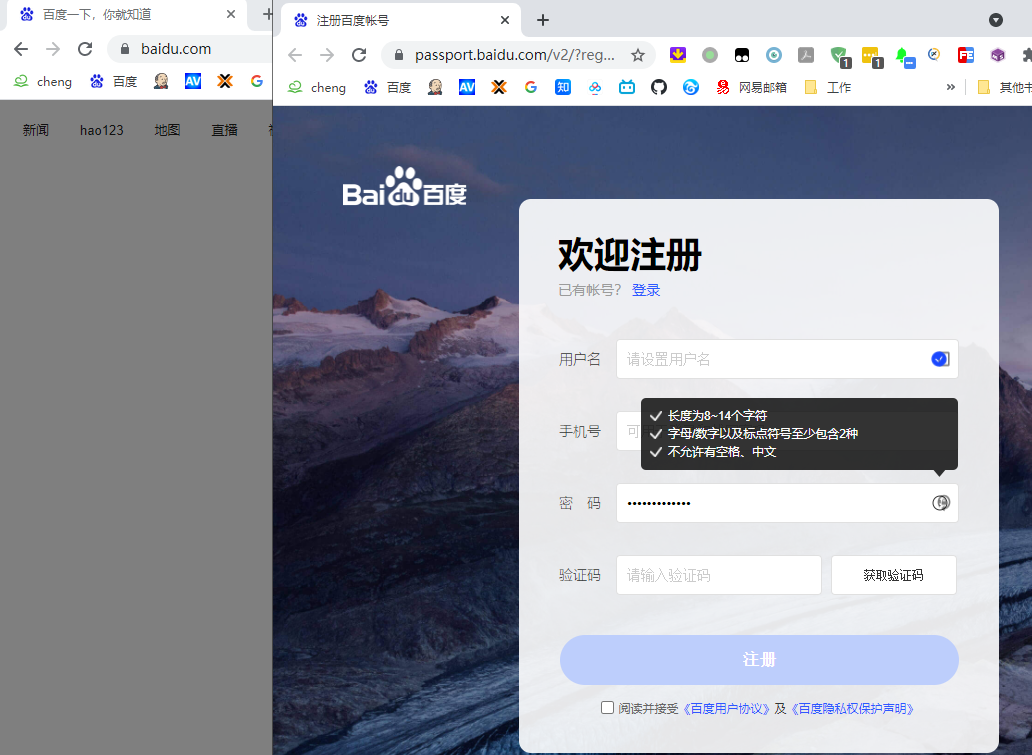Open the GitHub bookmark icon
Image resolution: width=1032 pixels, height=755 pixels.
659,87
